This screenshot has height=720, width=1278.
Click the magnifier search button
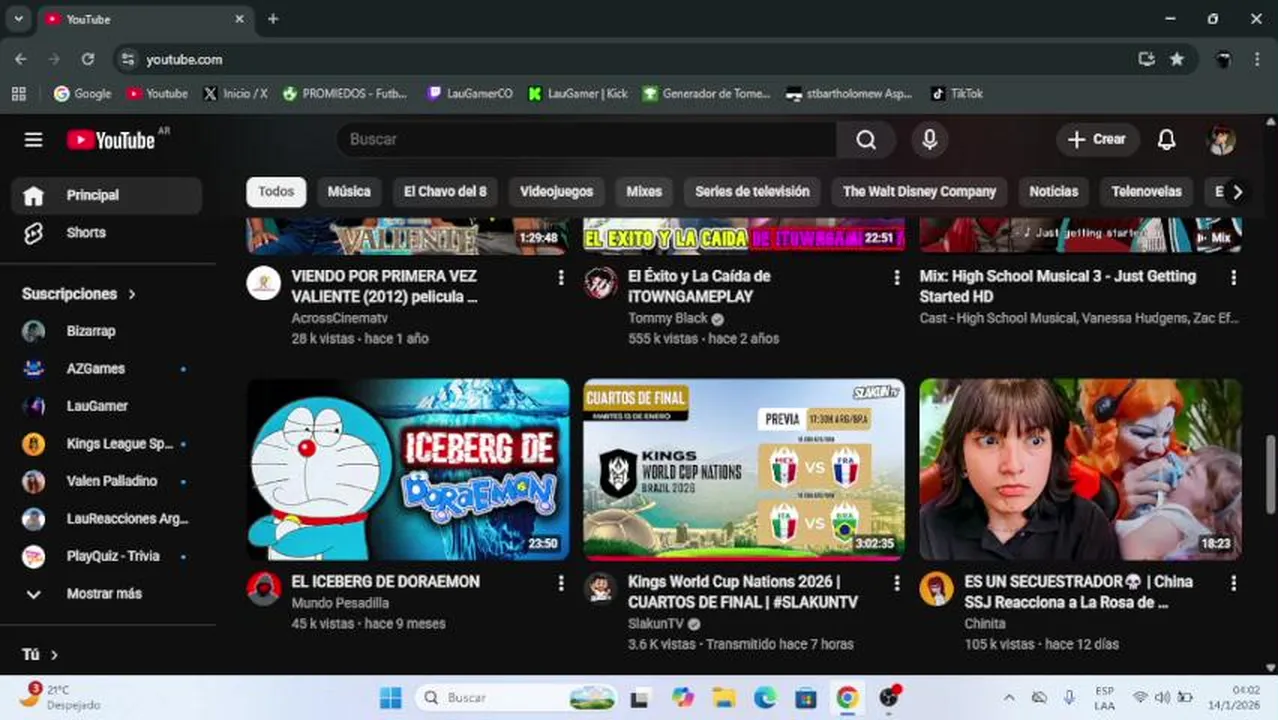(x=866, y=140)
